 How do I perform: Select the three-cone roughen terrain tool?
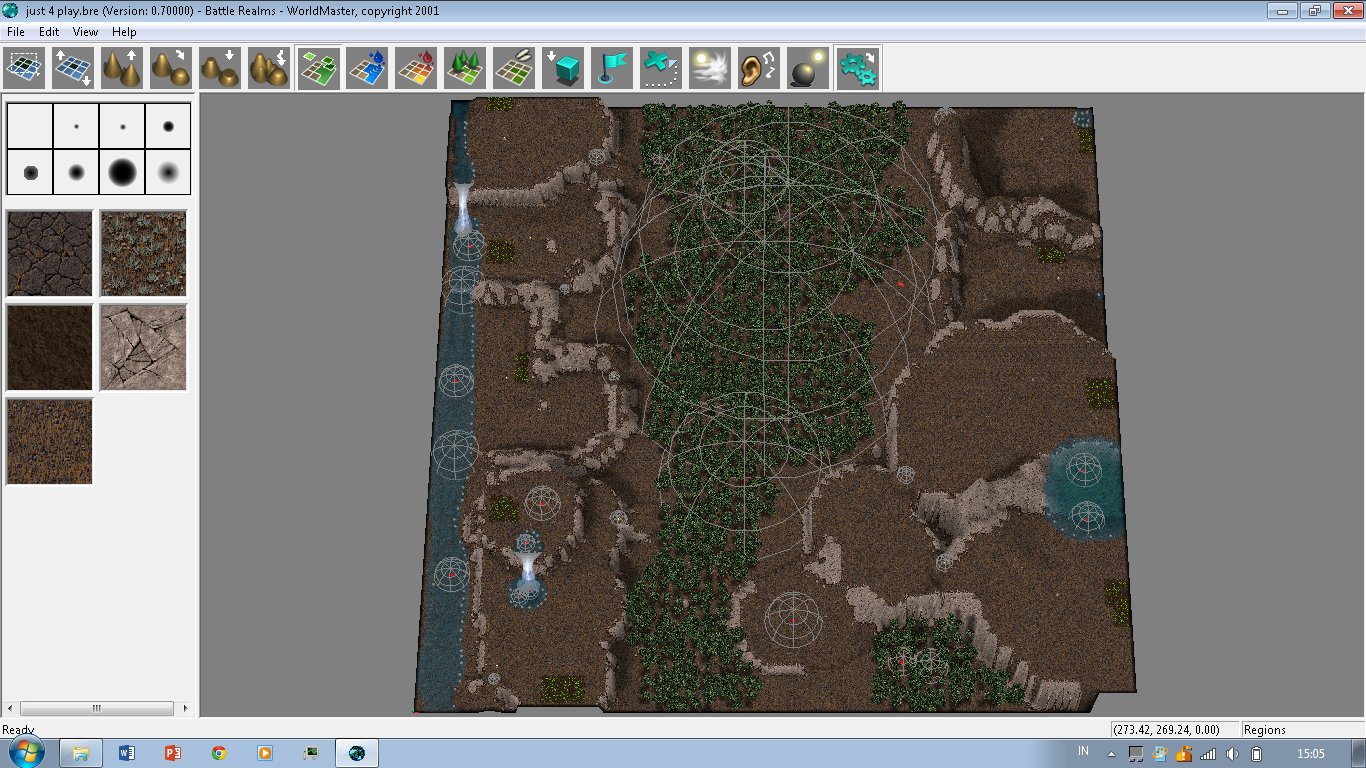pos(269,69)
